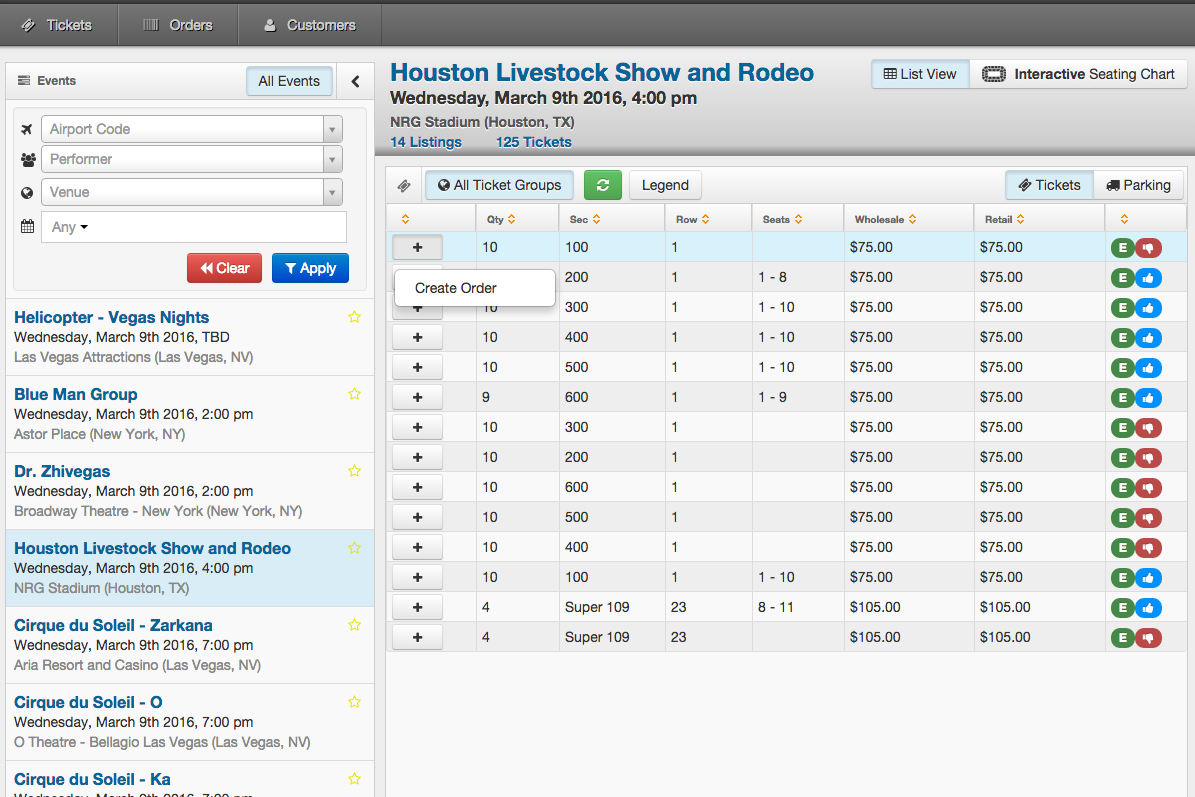Click thumbs-up icon for section 300 seats 1 - 10
The image size is (1195, 797).
(1149, 308)
